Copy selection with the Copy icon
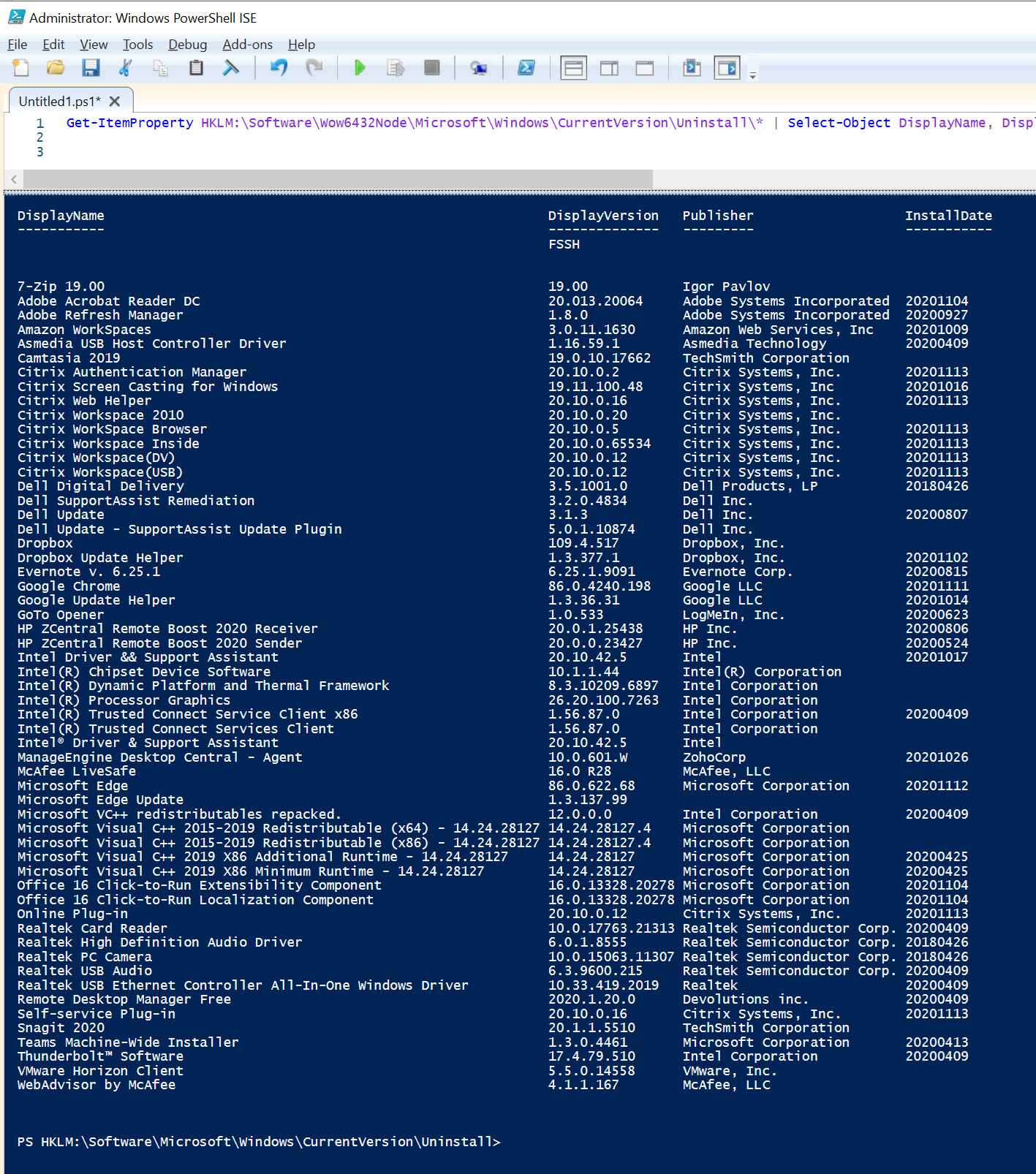This screenshot has width=1036, height=1174. (x=161, y=68)
